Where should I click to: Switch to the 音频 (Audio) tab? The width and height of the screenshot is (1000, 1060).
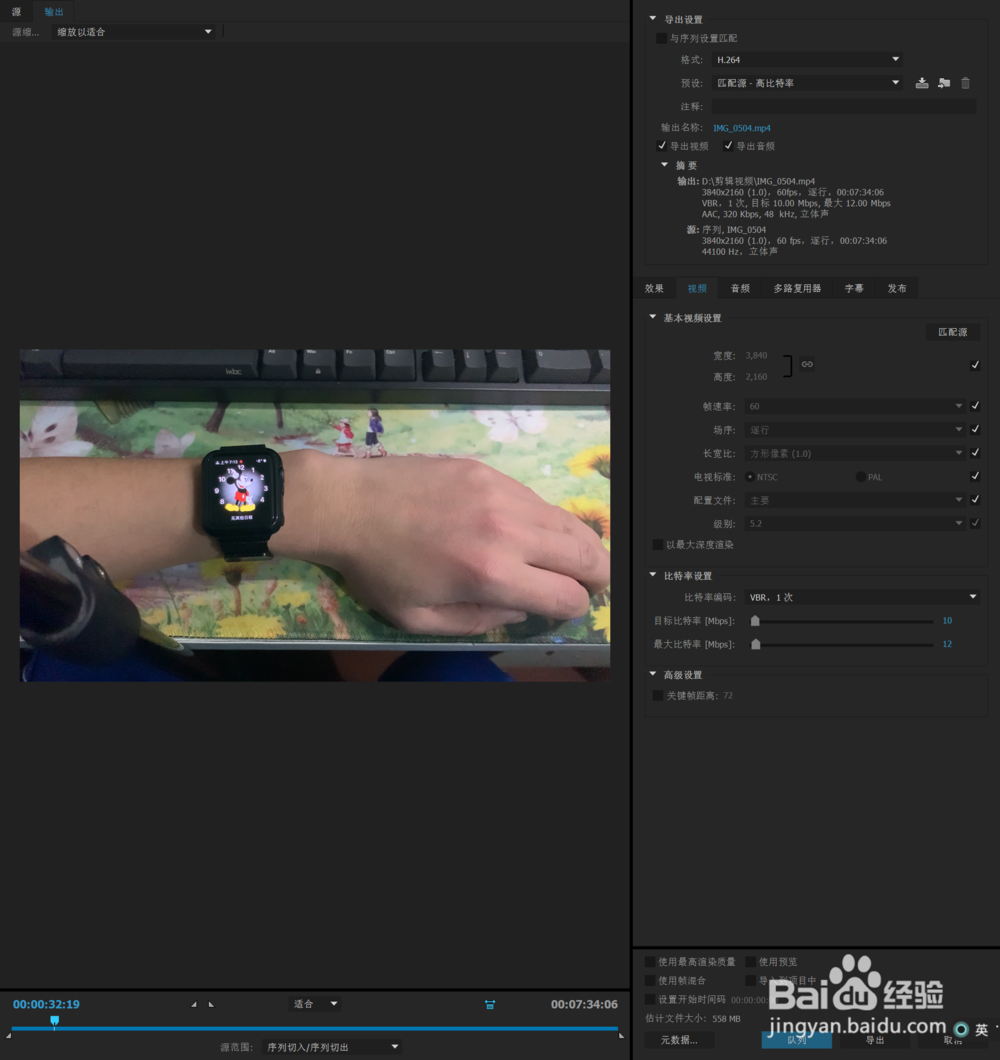point(739,288)
